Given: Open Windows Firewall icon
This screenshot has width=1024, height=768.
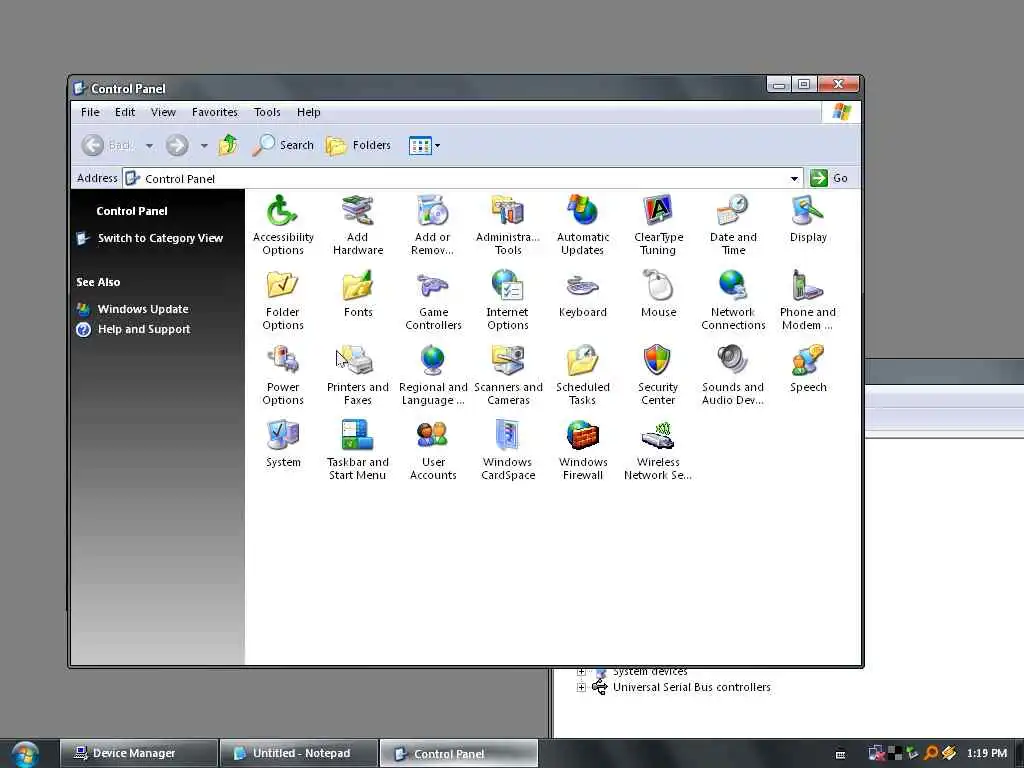Looking at the screenshot, I should pyautogui.click(x=583, y=451).
